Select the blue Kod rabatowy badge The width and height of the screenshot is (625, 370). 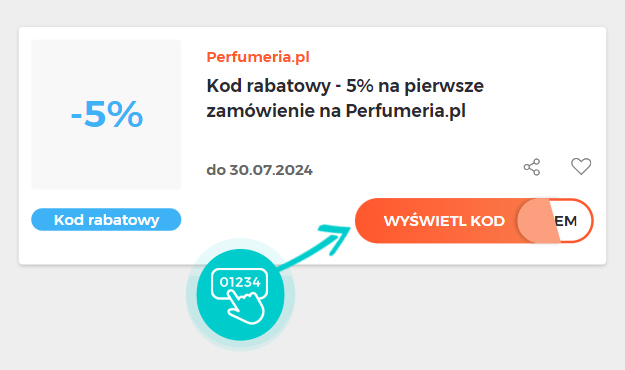coord(106,220)
